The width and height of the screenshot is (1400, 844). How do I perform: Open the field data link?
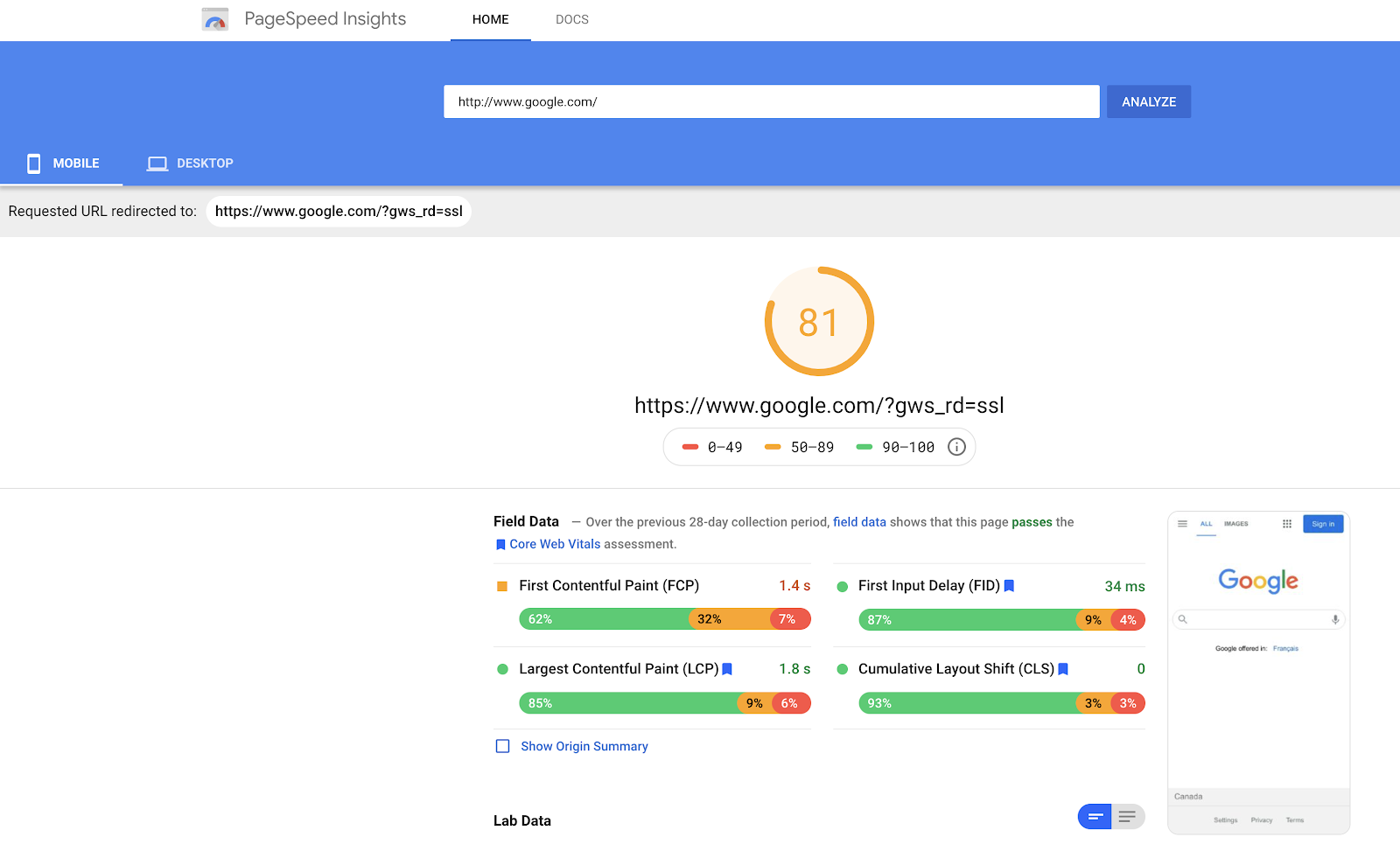point(859,522)
